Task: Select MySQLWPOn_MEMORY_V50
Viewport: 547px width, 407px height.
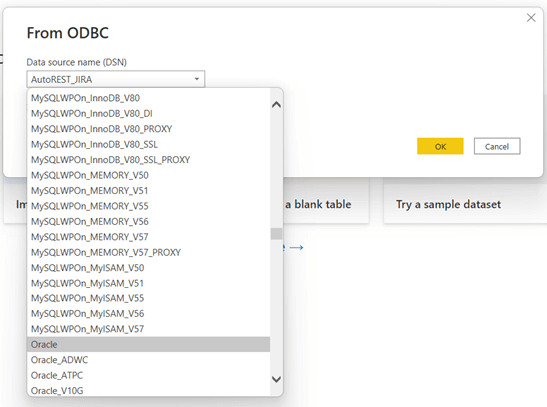Action: 148,175
